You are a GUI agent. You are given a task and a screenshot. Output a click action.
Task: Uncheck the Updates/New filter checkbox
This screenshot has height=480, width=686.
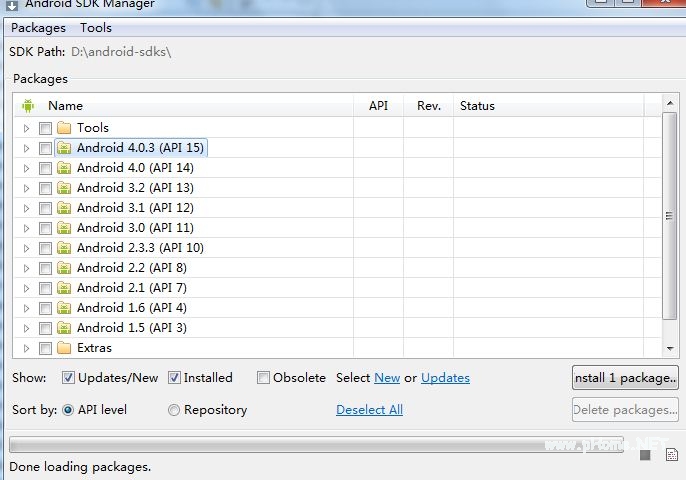click(x=68, y=378)
